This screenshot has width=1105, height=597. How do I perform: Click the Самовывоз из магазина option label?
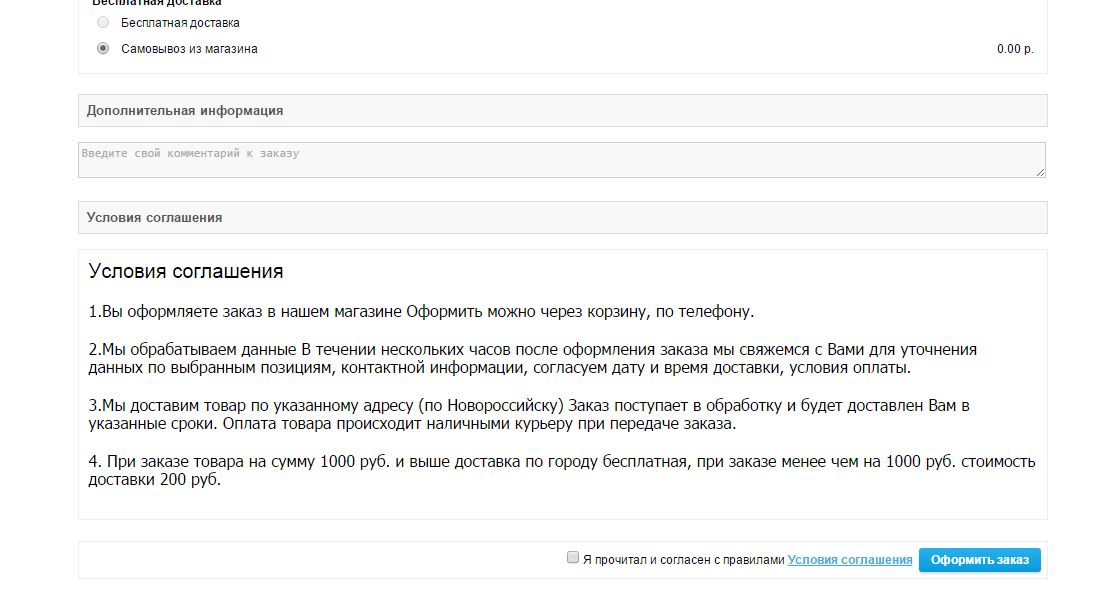(x=189, y=49)
